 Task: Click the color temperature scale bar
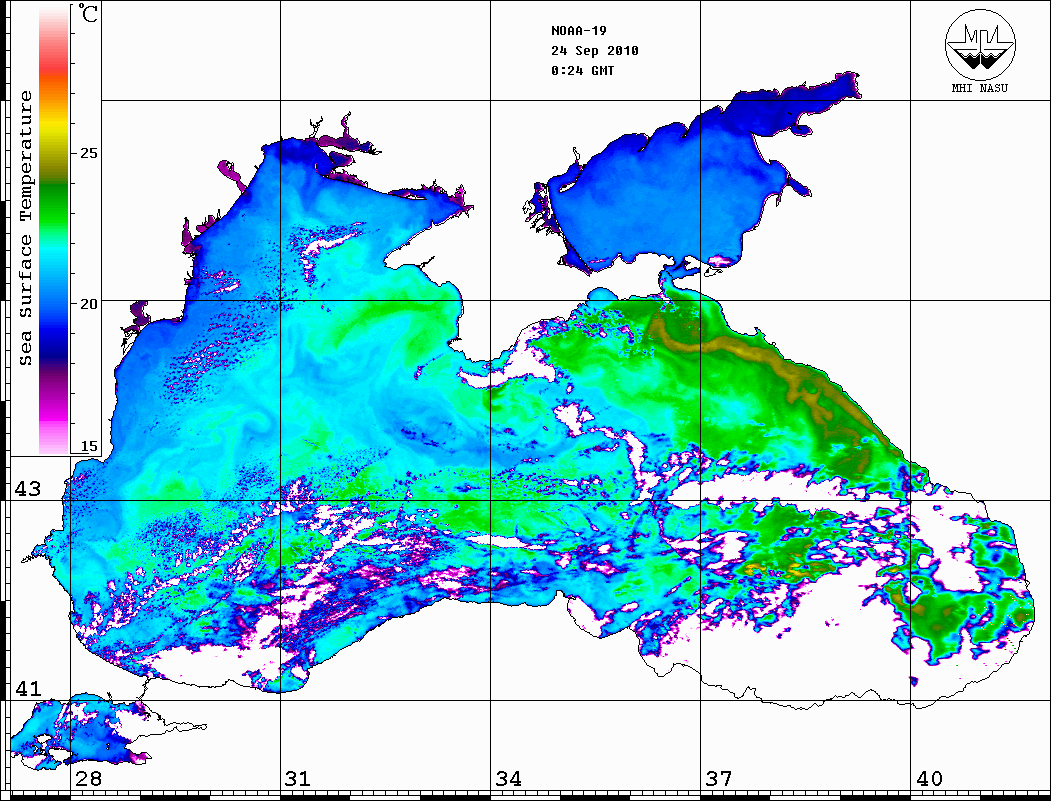(54, 230)
